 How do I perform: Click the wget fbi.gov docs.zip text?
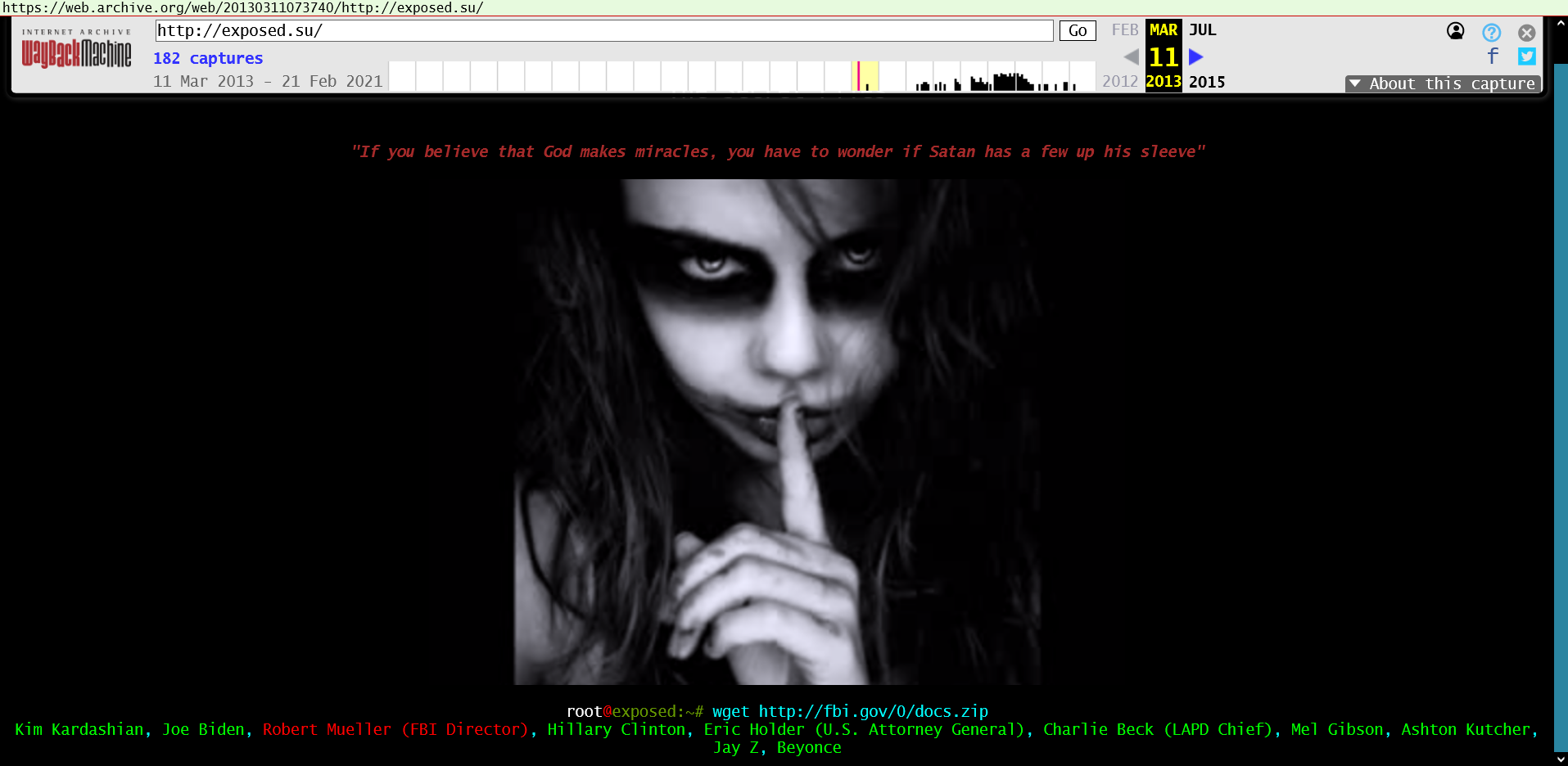[850, 711]
